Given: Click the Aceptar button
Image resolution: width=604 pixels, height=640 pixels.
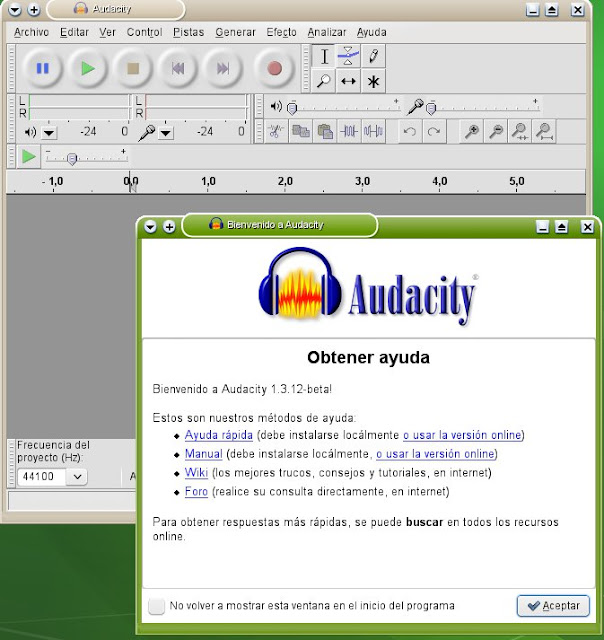Looking at the screenshot, I should tap(553, 606).
